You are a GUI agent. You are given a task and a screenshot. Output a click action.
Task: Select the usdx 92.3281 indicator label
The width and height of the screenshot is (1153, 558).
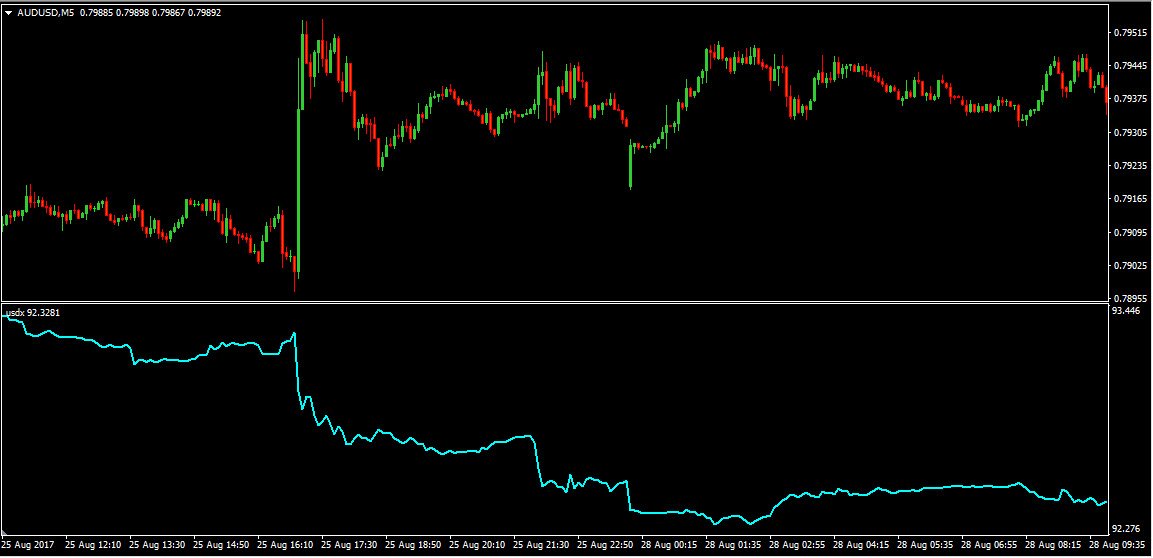pos(33,312)
